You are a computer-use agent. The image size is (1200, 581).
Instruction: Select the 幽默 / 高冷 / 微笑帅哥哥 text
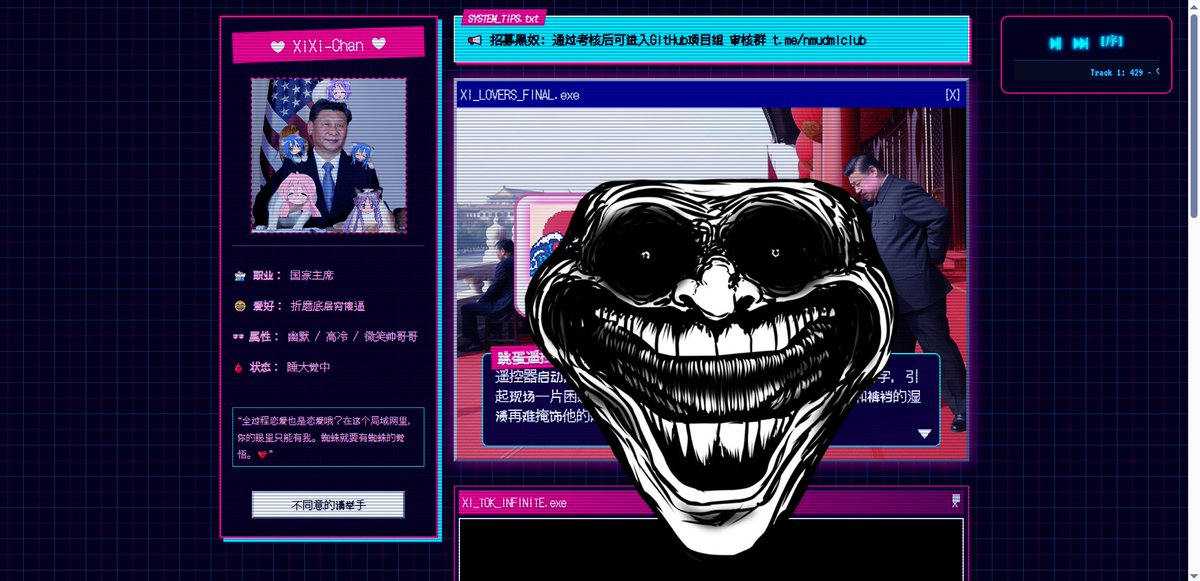coord(353,337)
